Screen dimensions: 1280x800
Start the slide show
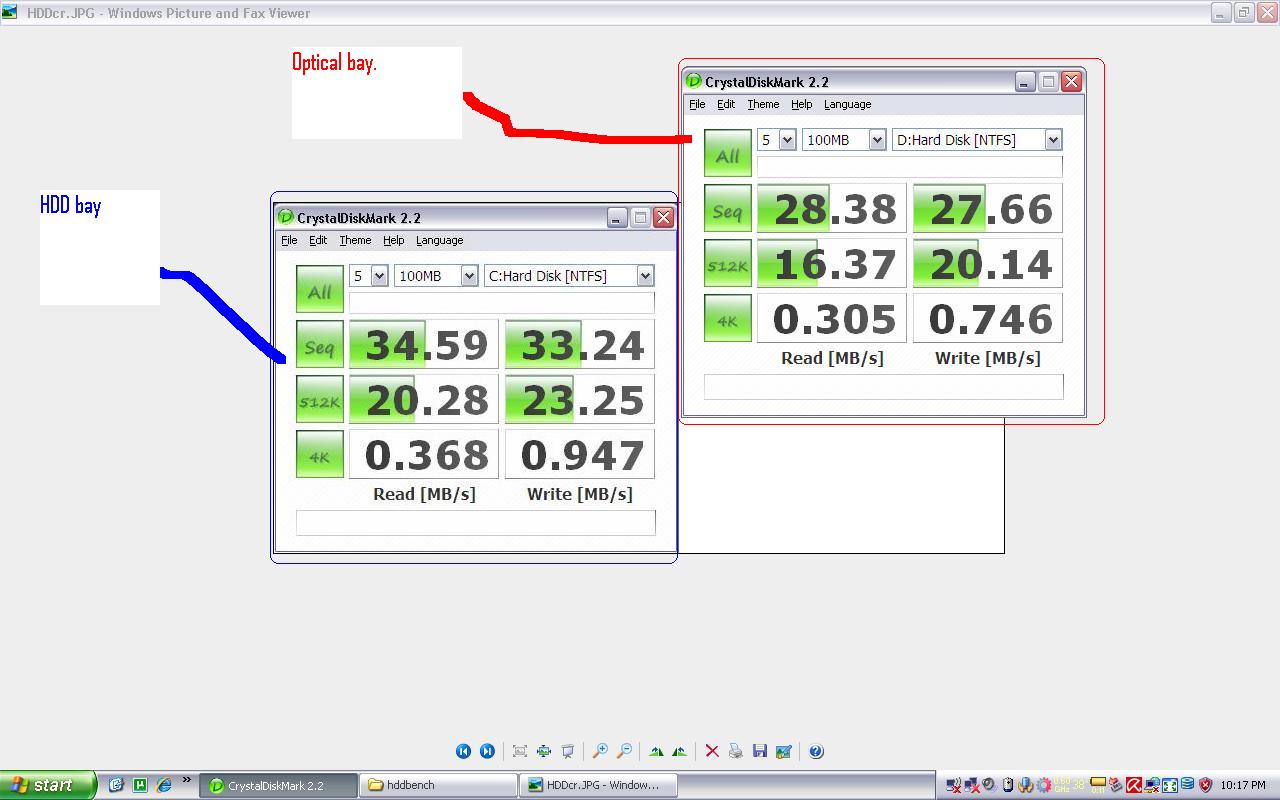click(x=568, y=751)
